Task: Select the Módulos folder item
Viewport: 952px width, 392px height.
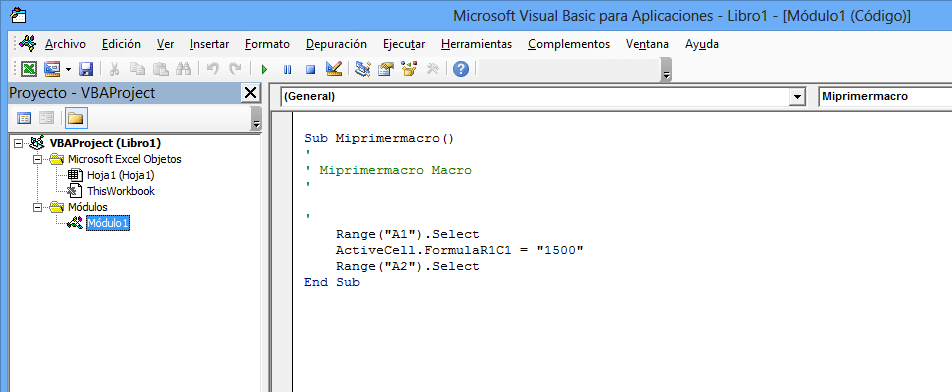Action: [x=87, y=207]
